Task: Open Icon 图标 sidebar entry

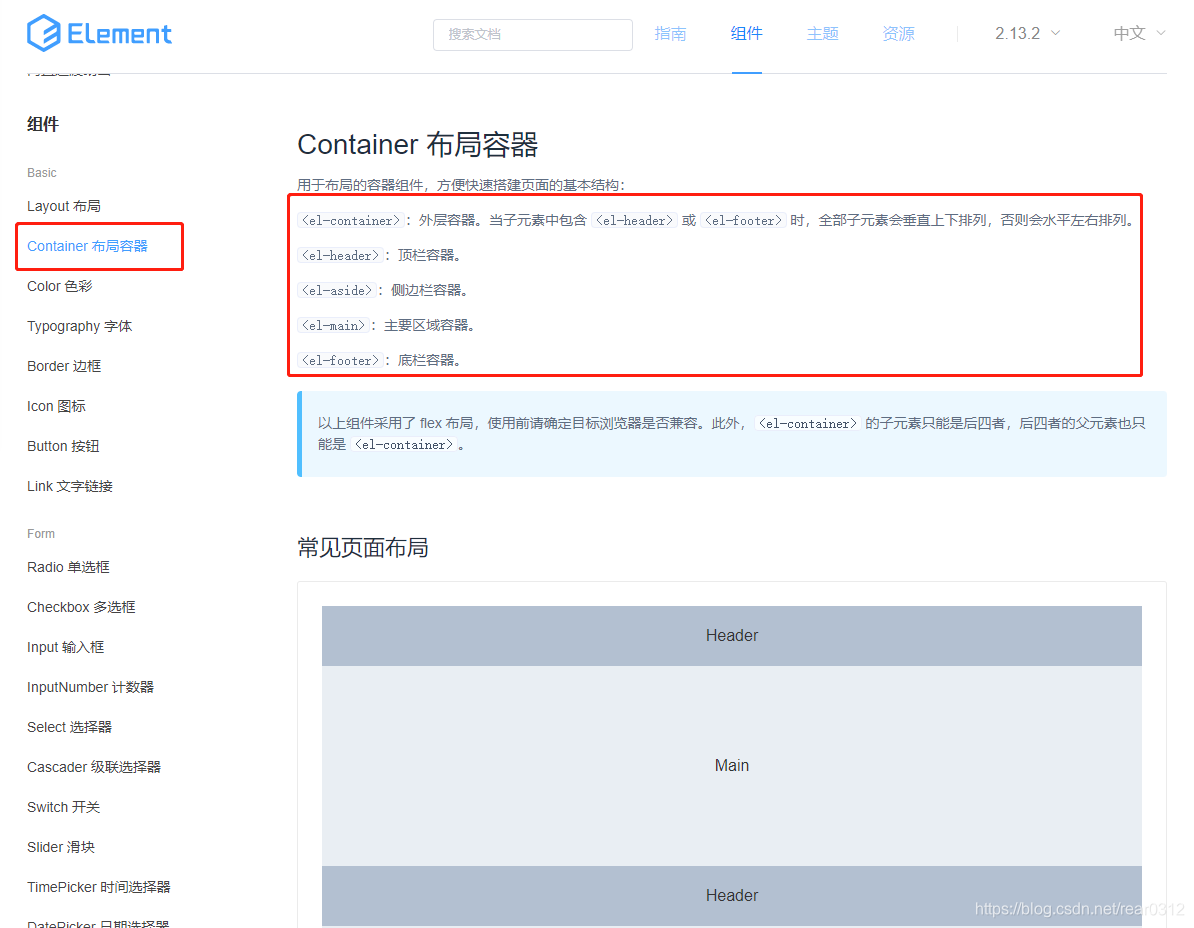Action: [56, 406]
